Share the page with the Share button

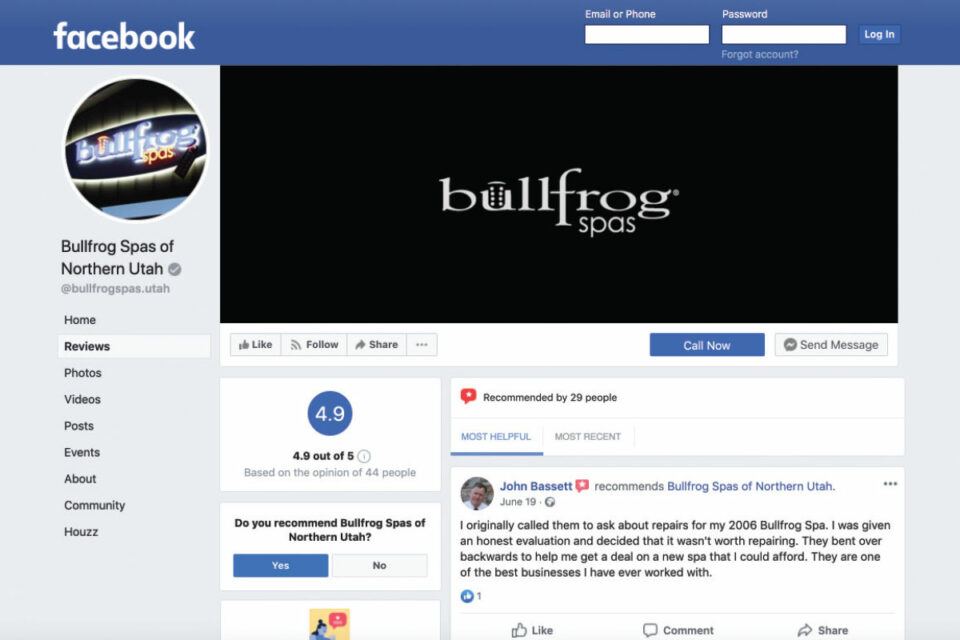coord(377,345)
